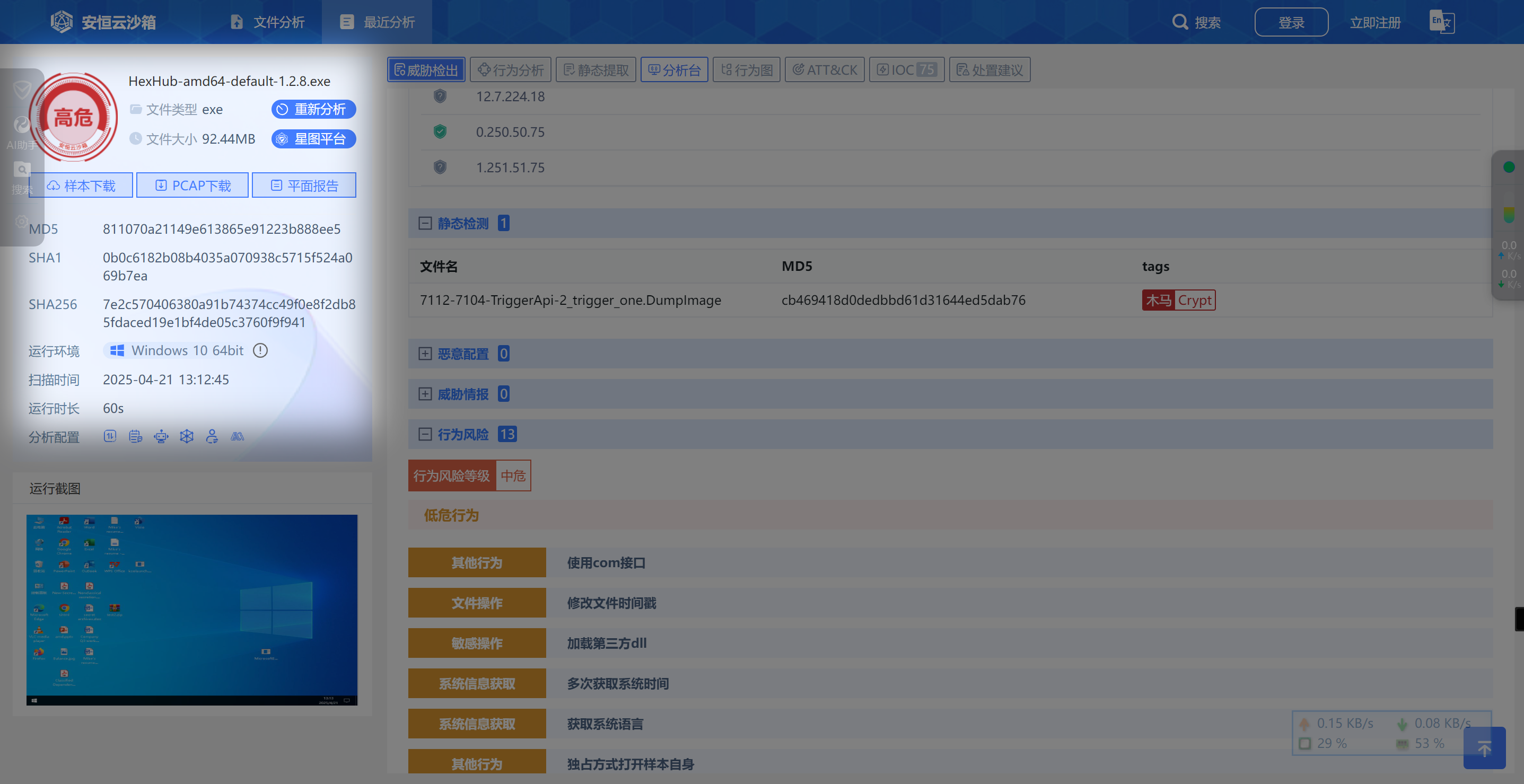Click the PCAP下载 button
Image resolution: width=1524 pixels, height=784 pixels.
192,186
